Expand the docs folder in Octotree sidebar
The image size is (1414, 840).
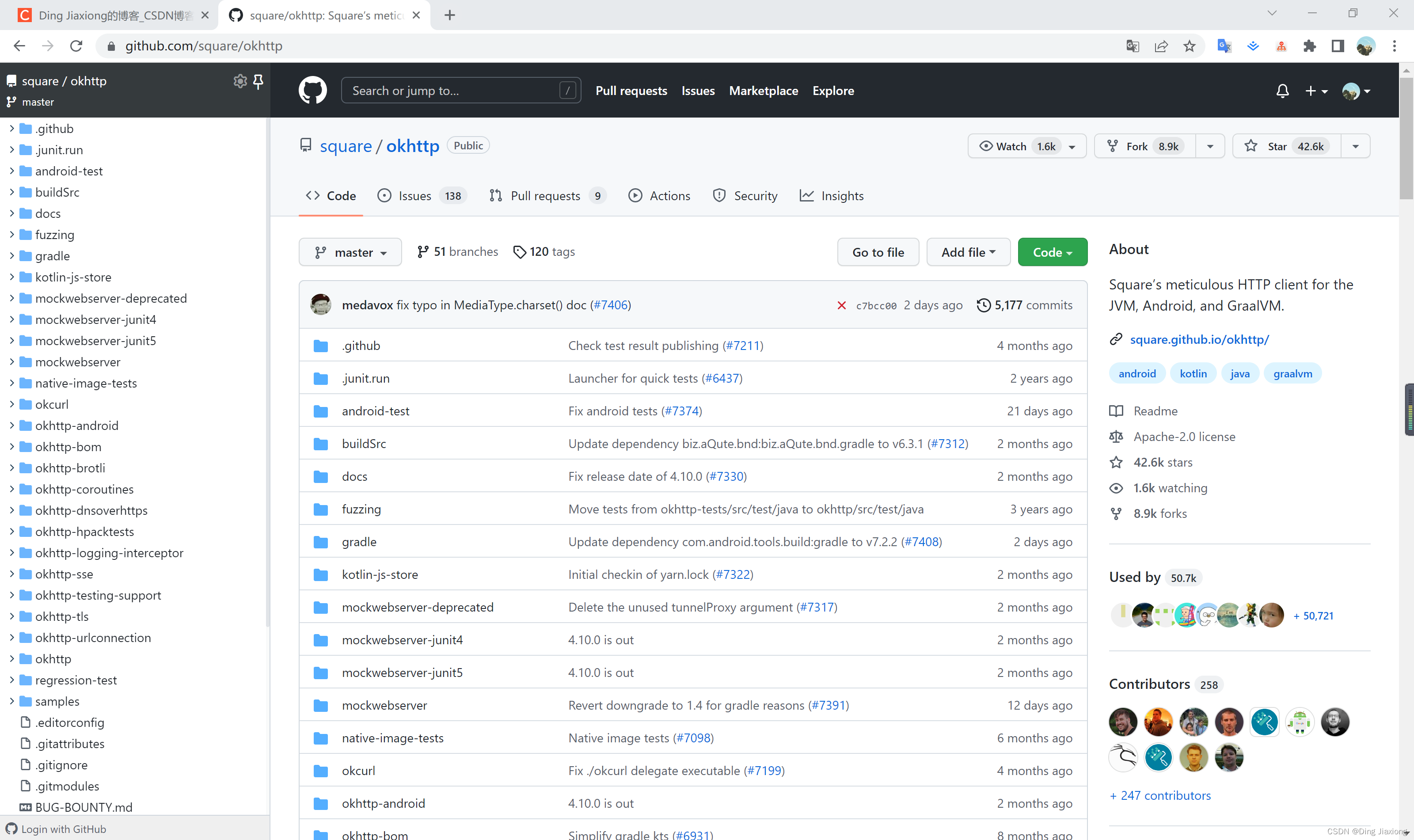[x=12, y=213]
